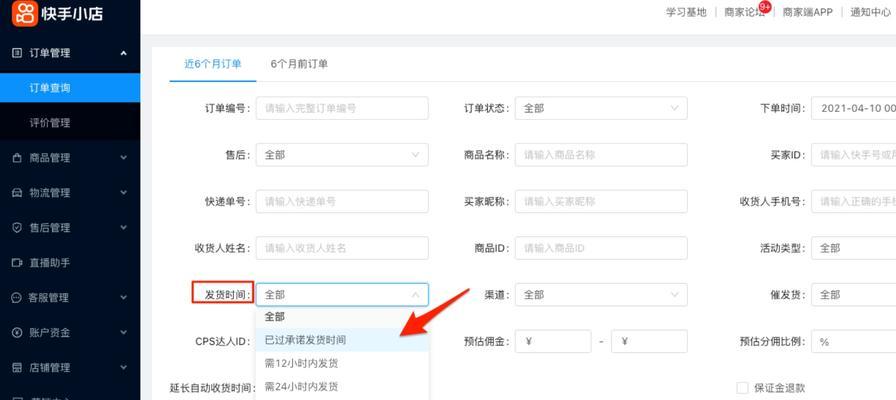Open the 订单状态 dropdown

pyautogui.click(x=601, y=108)
